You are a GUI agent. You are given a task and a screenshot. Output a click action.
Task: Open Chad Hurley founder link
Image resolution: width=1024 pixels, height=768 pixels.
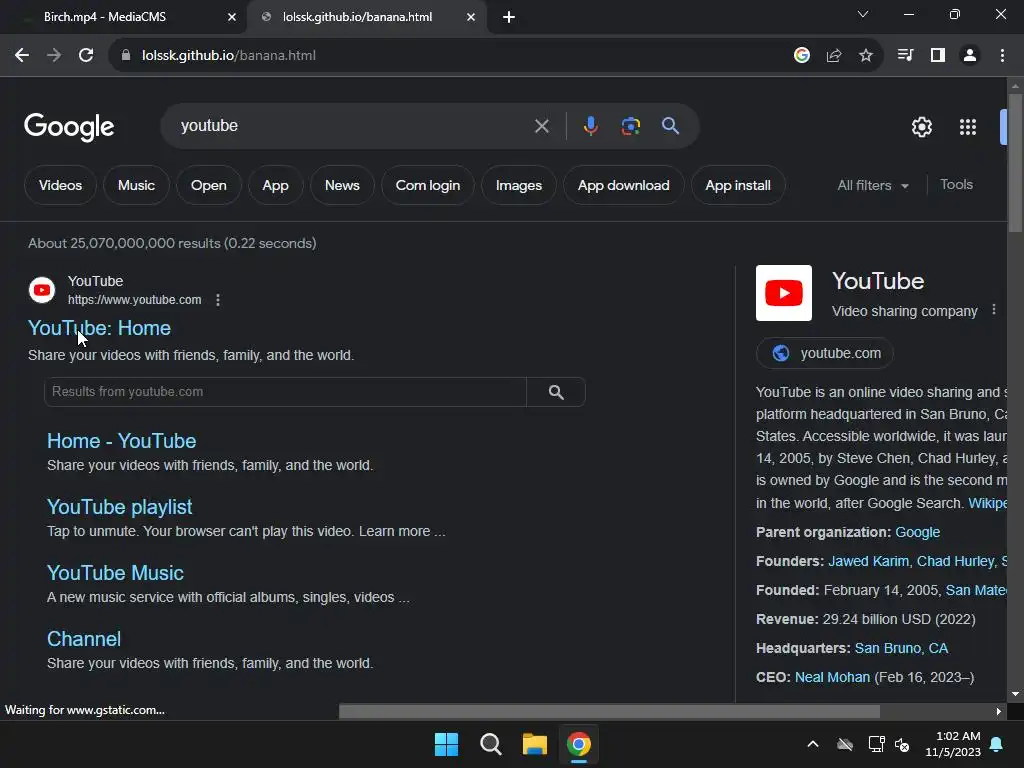pyautogui.click(x=955, y=561)
